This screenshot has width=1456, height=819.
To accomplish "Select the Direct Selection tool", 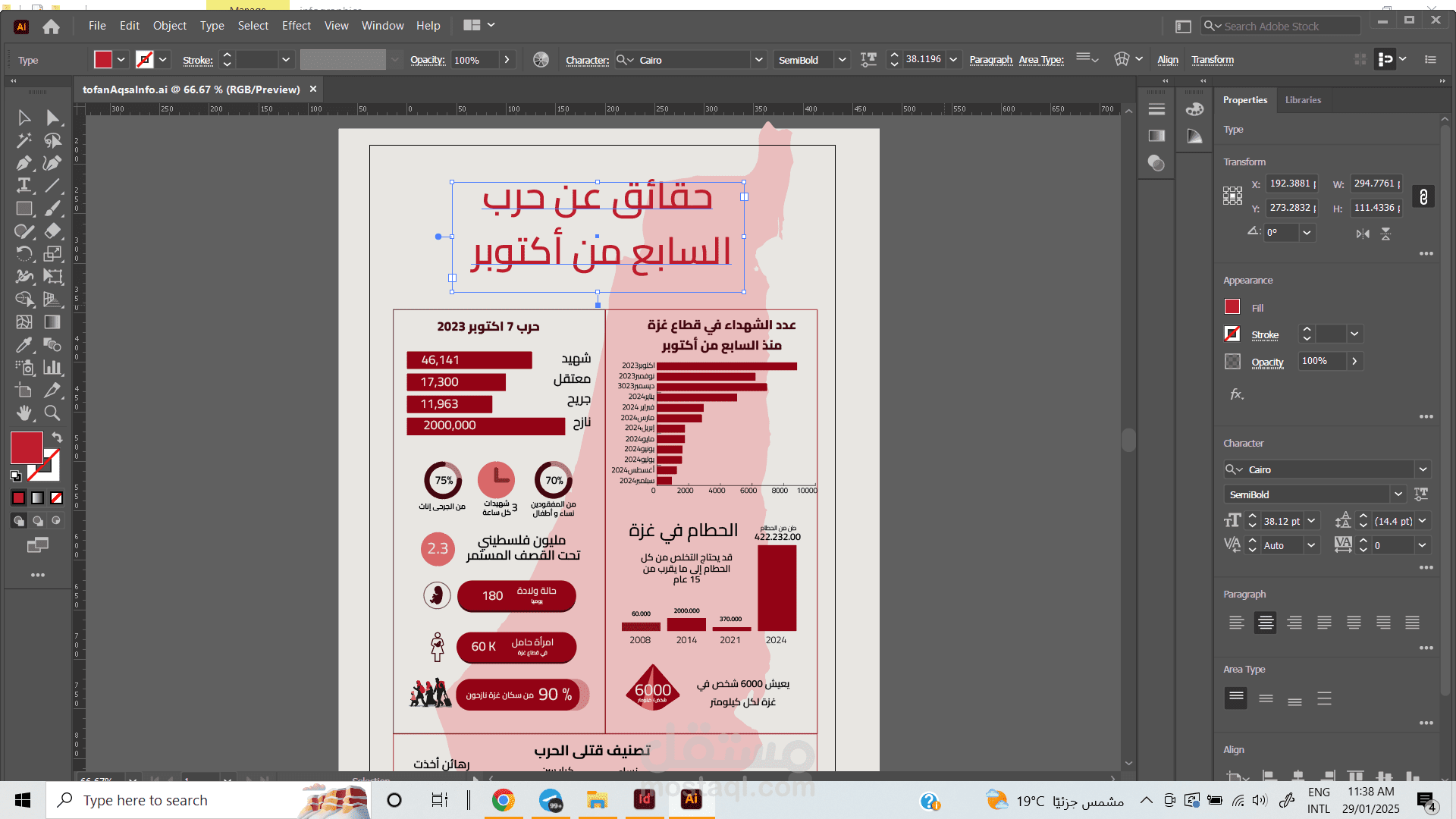I will pyautogui.click(x=52, y=118).
